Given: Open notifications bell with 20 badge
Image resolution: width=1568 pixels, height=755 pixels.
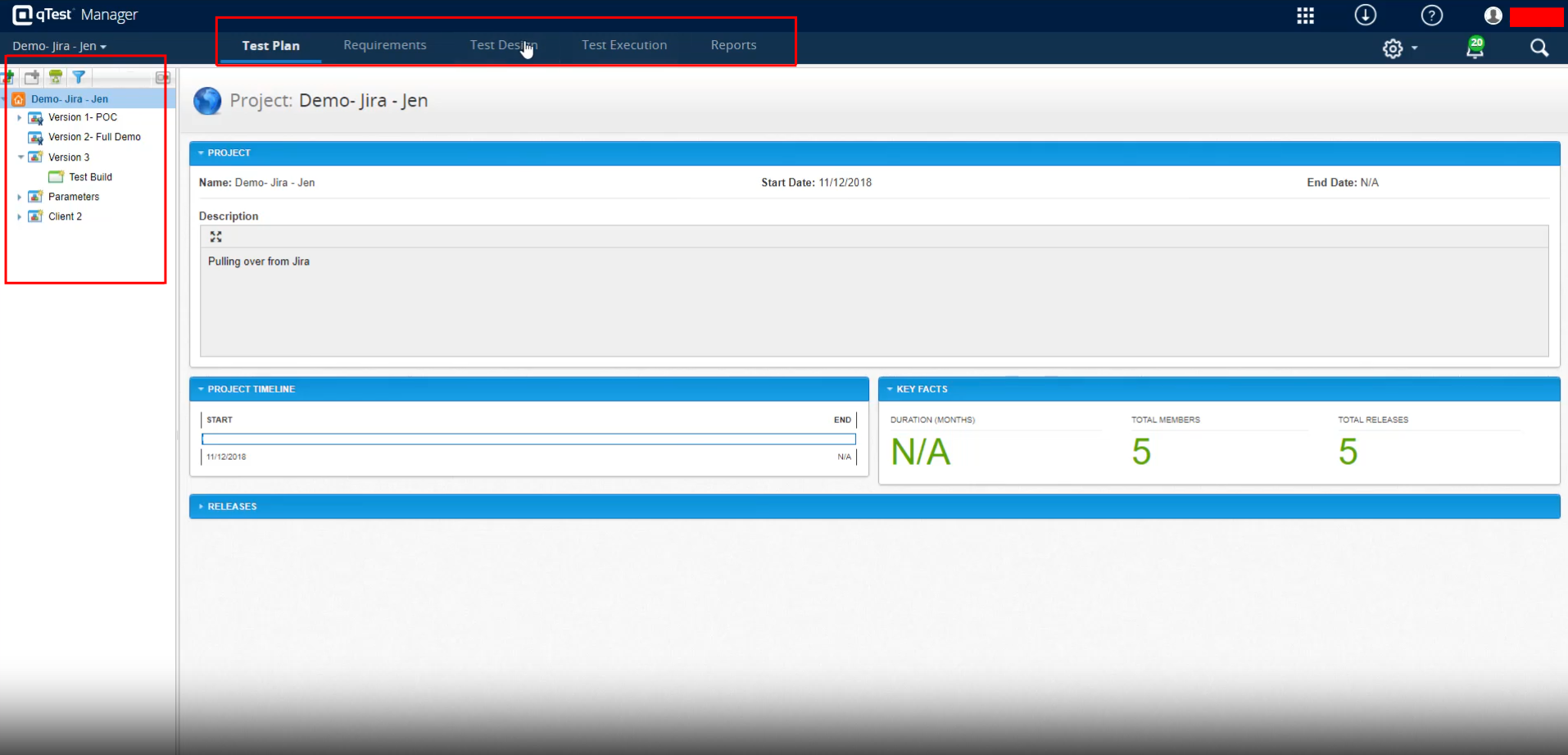Looking at the screenshot, I should click(x=1475, y=48).
